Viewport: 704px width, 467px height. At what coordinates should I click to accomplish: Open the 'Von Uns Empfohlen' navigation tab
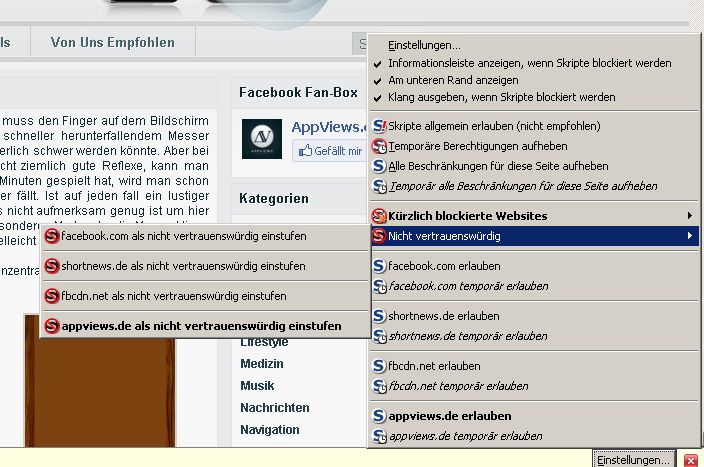coord(113,42)
